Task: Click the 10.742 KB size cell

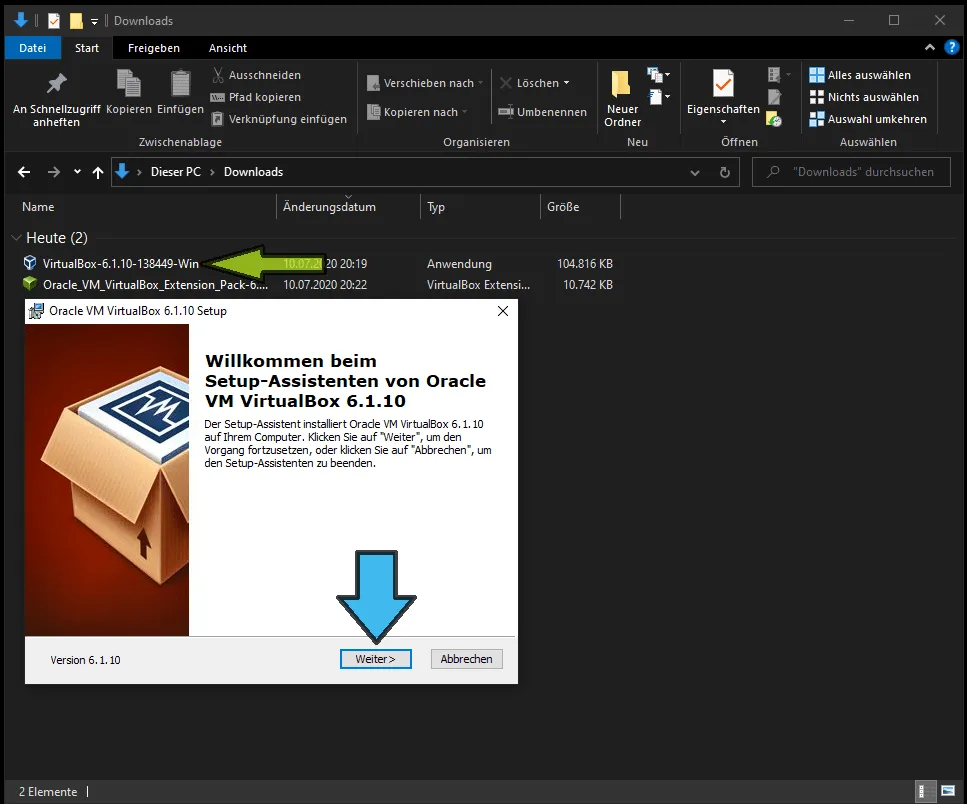Action: 588,284
